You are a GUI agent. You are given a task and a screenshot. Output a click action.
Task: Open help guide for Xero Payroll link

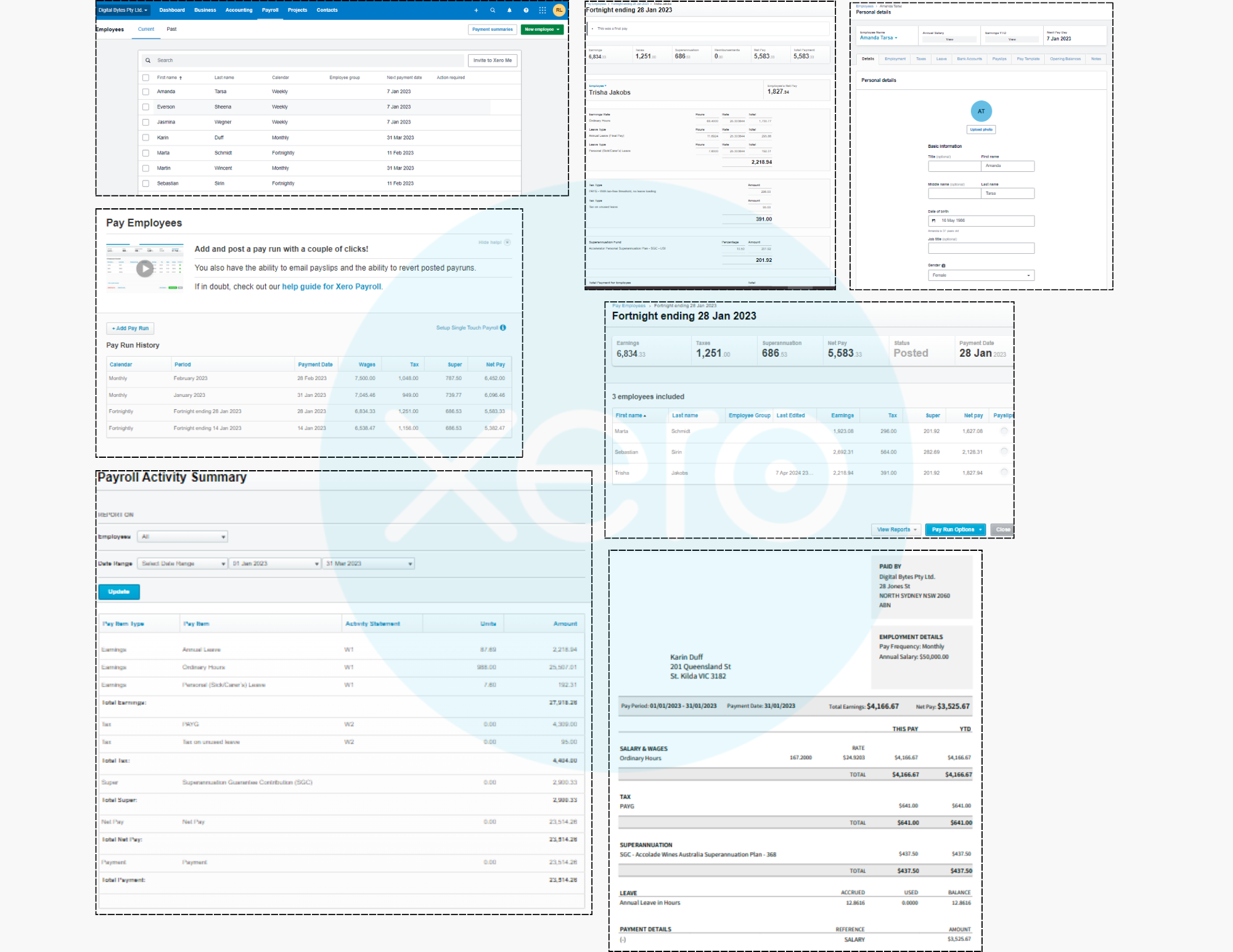coord(332,287)
